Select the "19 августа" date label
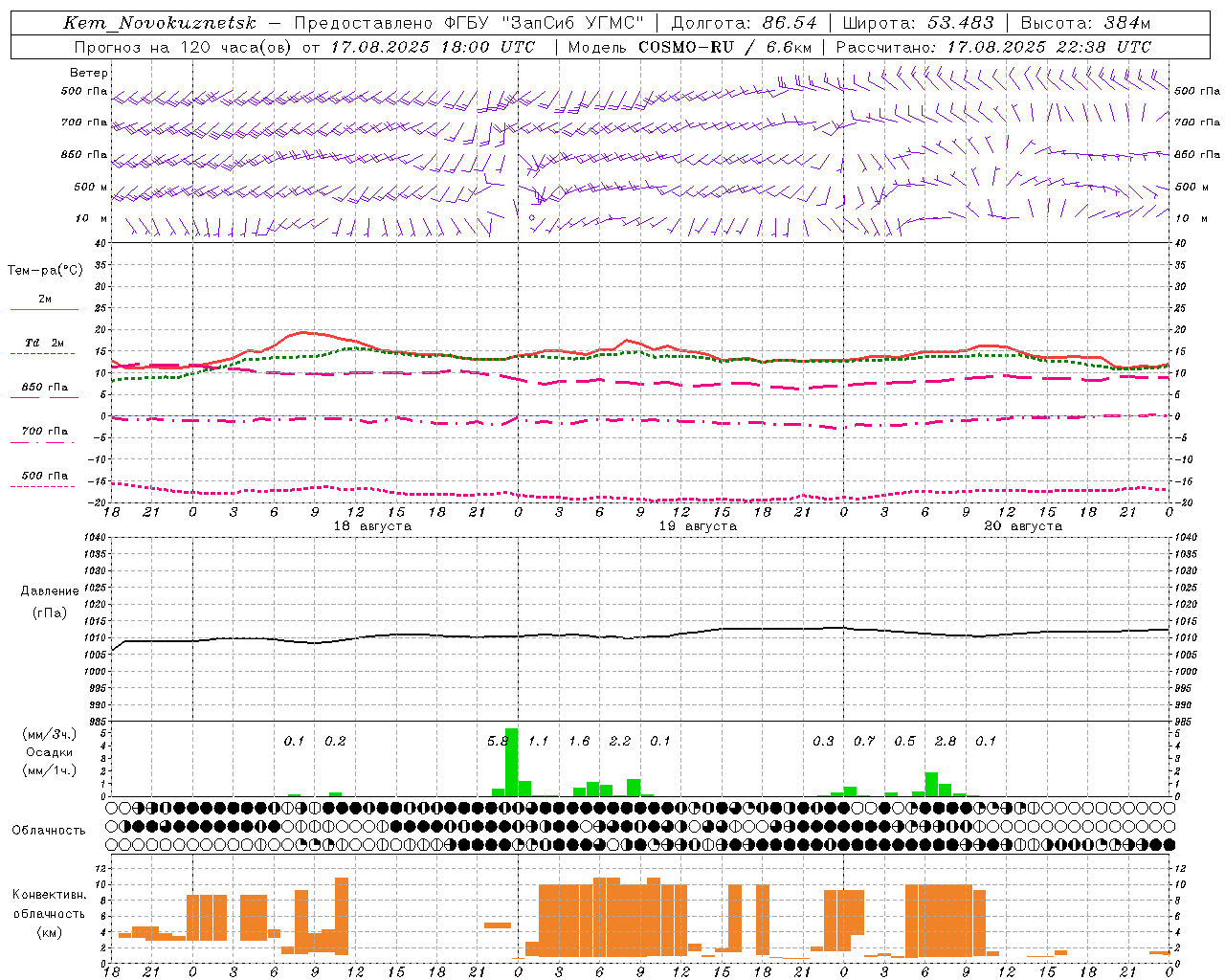 (698, 526)
